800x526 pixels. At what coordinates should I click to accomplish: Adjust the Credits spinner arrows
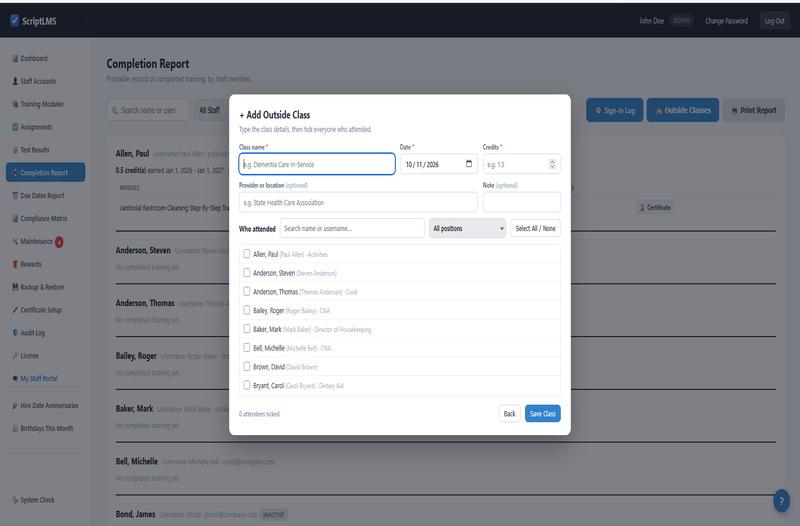552,164
